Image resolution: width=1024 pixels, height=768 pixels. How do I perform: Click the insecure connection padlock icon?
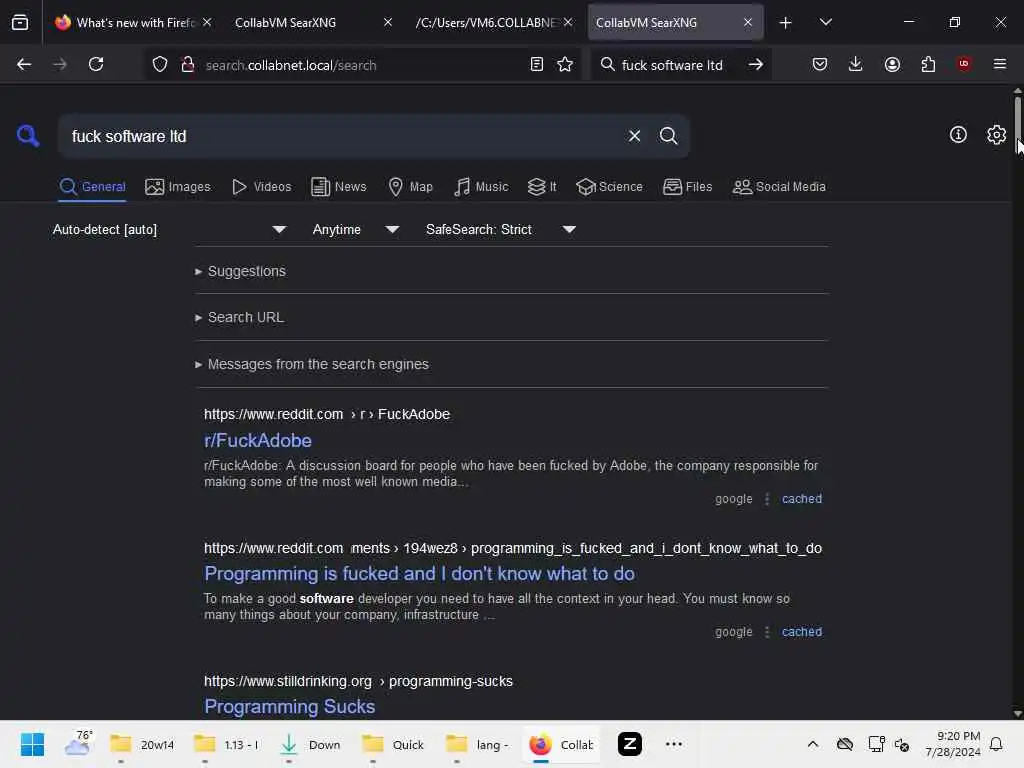click(187, 65)
